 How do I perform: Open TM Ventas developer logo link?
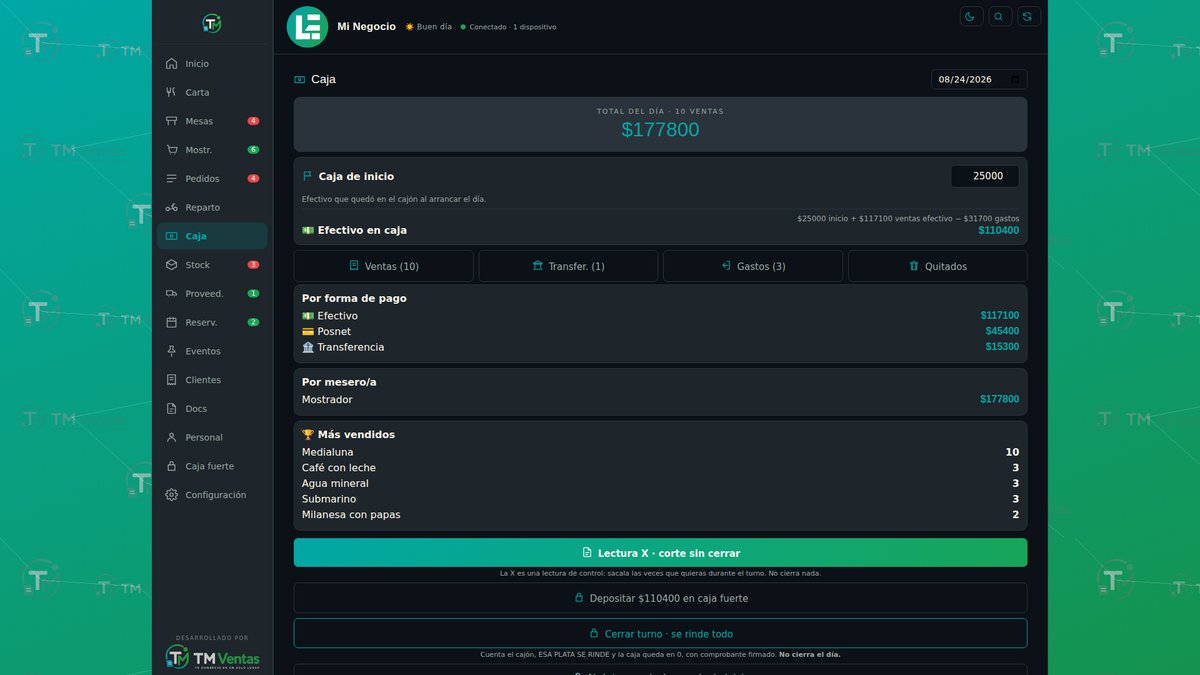coord(212,657)
